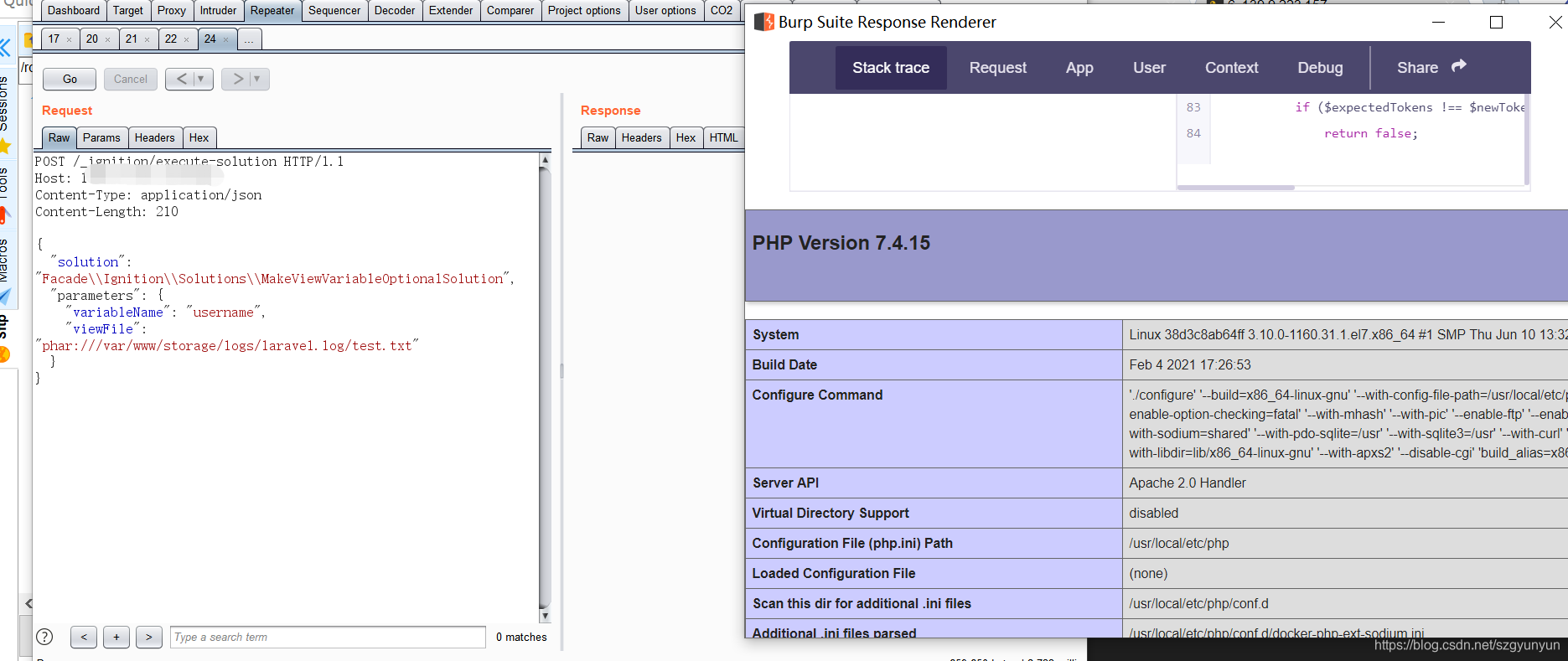Select the Response Raw view tab
Screen dimensions: 1568x661
[598, 137]
